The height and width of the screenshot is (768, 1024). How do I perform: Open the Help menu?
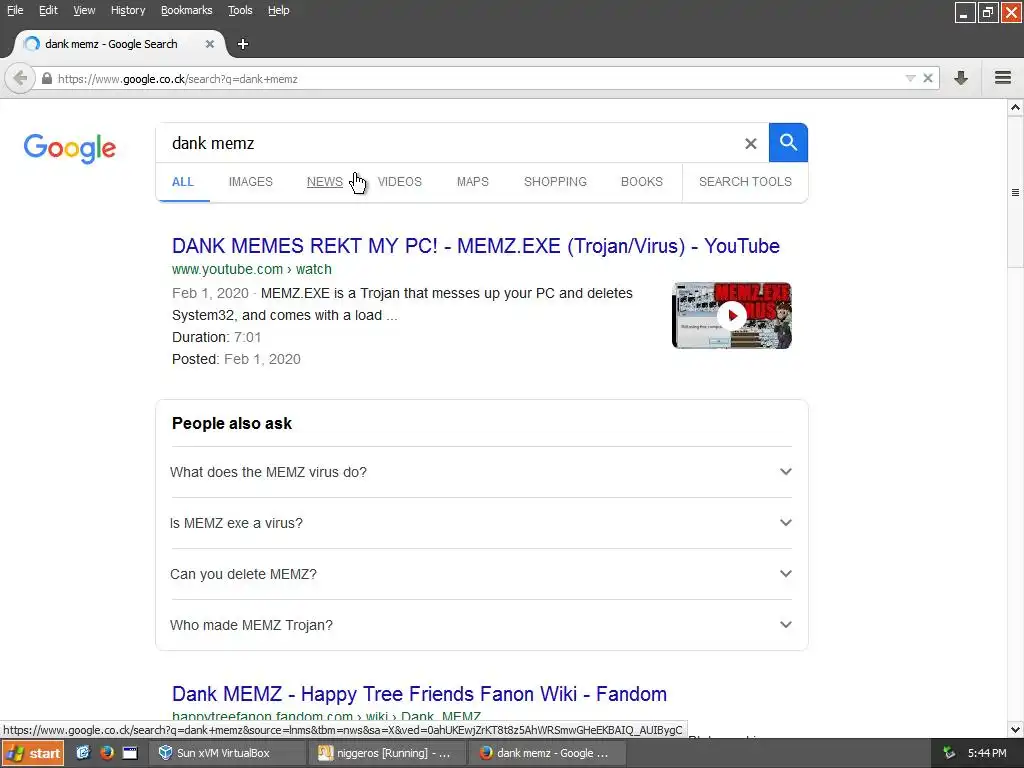[x=279, y=10]
